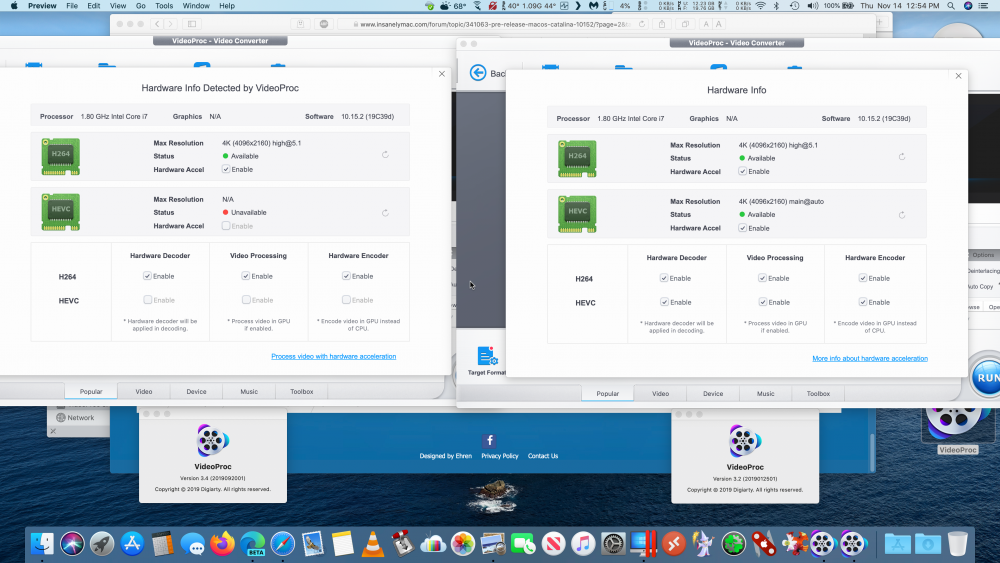
Task: Launch Siri from the Dock
Action: pos(72,544)
